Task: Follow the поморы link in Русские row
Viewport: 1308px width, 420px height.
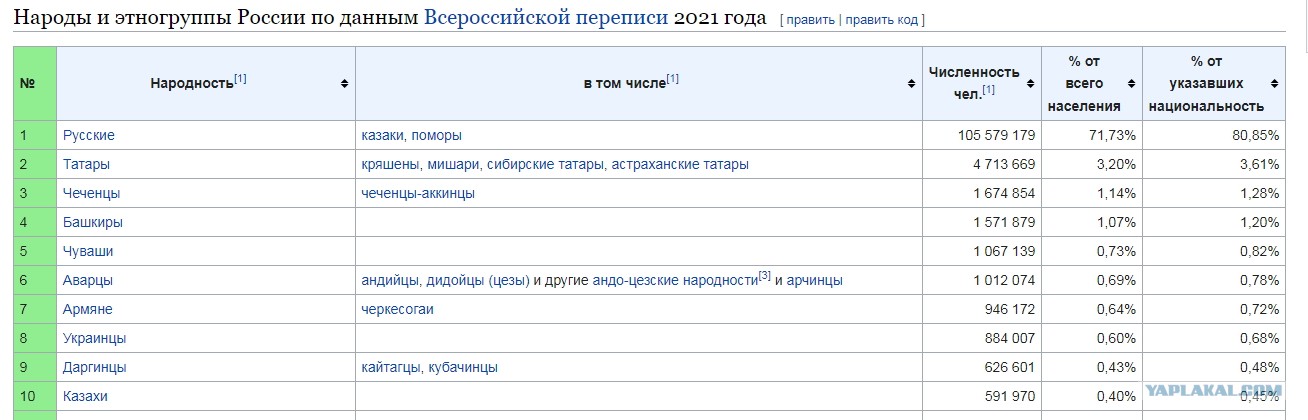Action: 436,135
